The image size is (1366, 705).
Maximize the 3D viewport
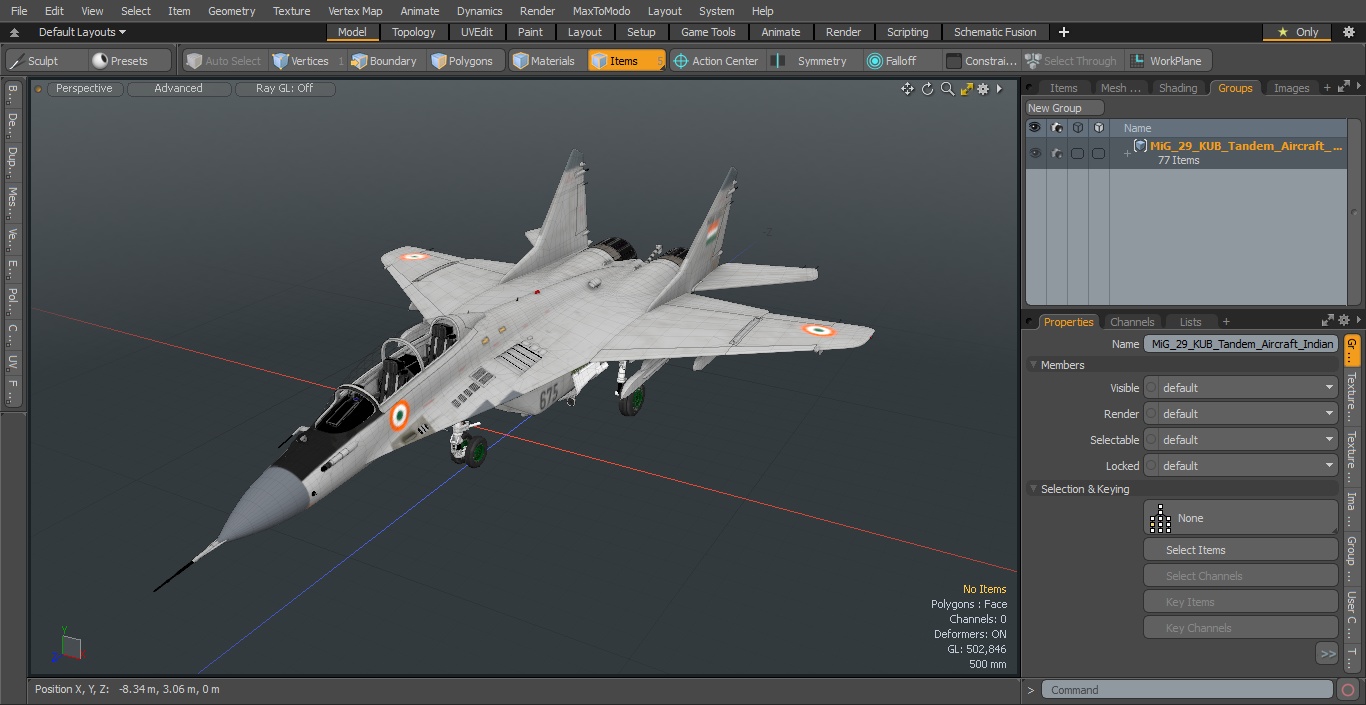point(966,89)
